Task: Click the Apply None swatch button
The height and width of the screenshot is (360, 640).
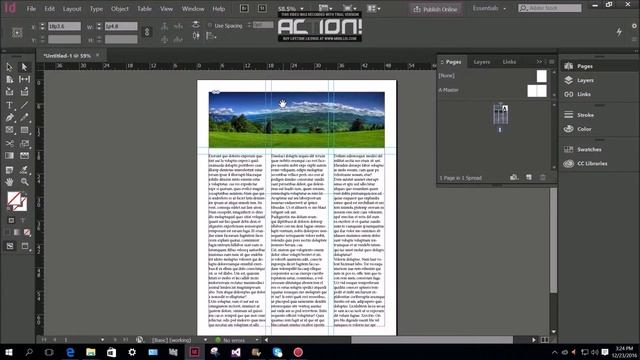Action: (x=27, y=233)
